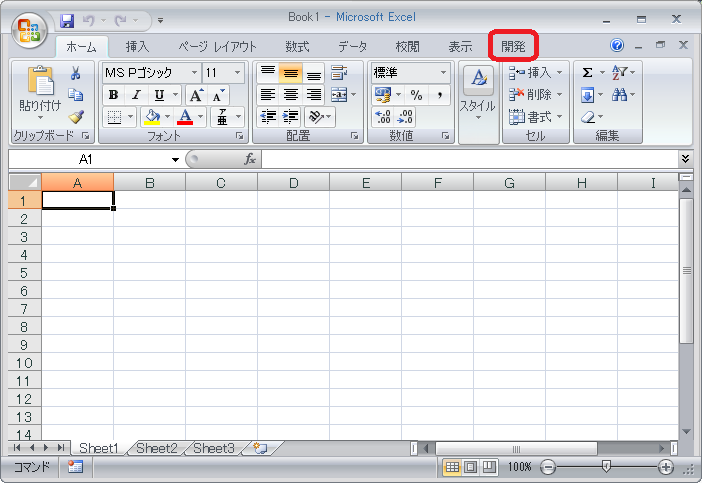Image resolution: width=702 pixels, height=483 pixels.
Task: Customize Quick Access Toolbar dropdown
Action: [160, 21]
